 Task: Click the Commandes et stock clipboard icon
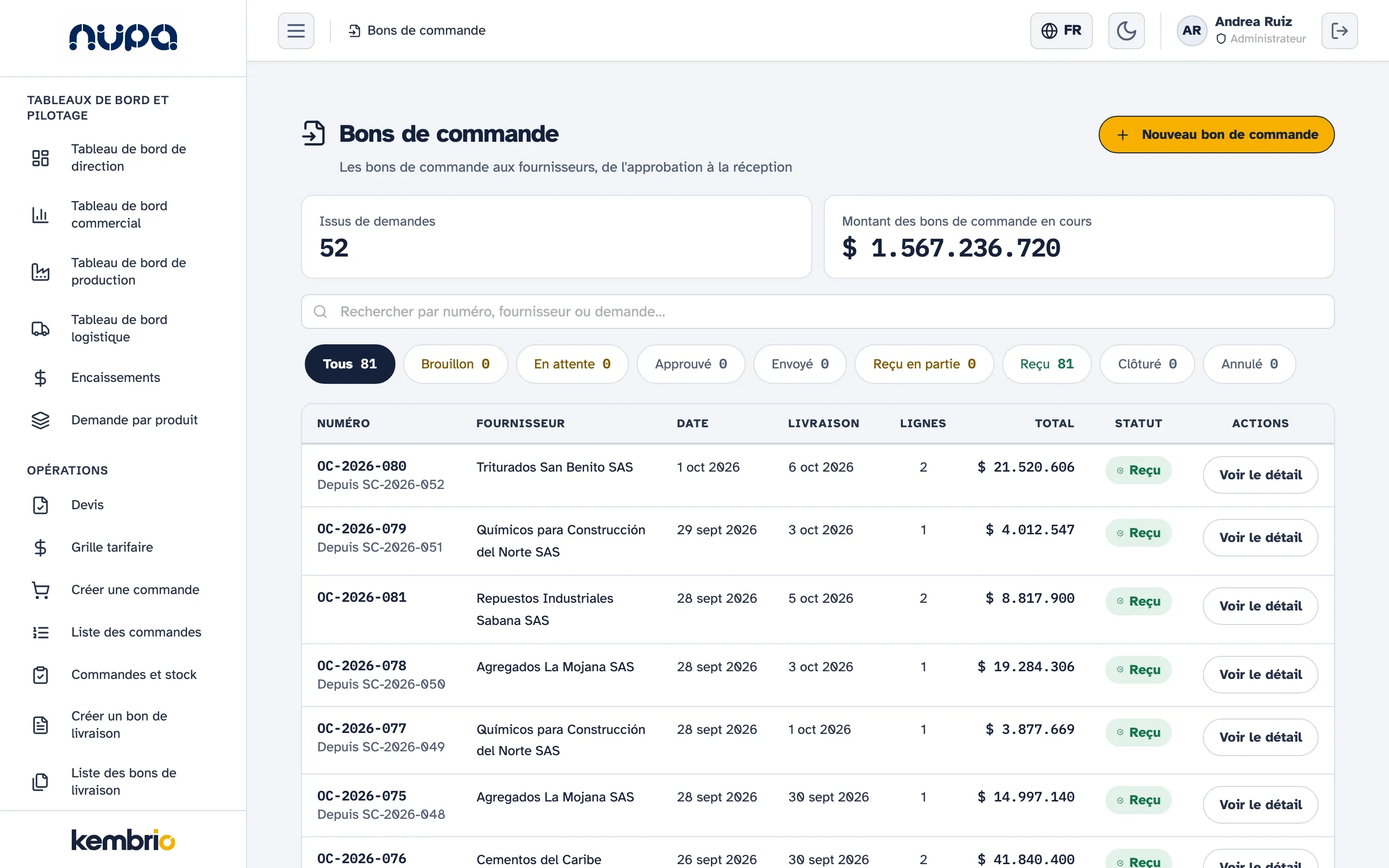pyautogui.click(x=40, y=675)
